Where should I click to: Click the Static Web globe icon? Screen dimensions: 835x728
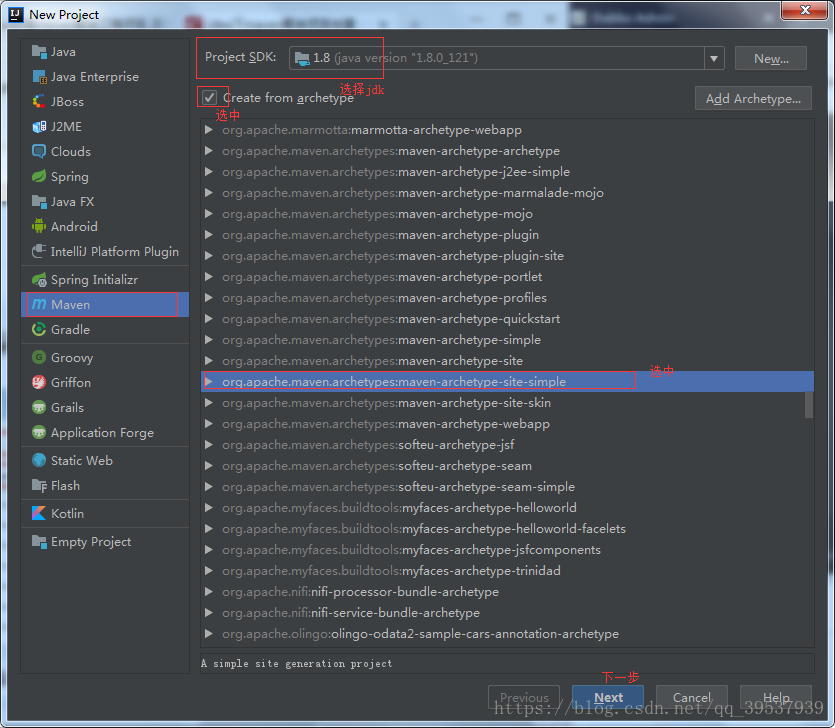39,460
